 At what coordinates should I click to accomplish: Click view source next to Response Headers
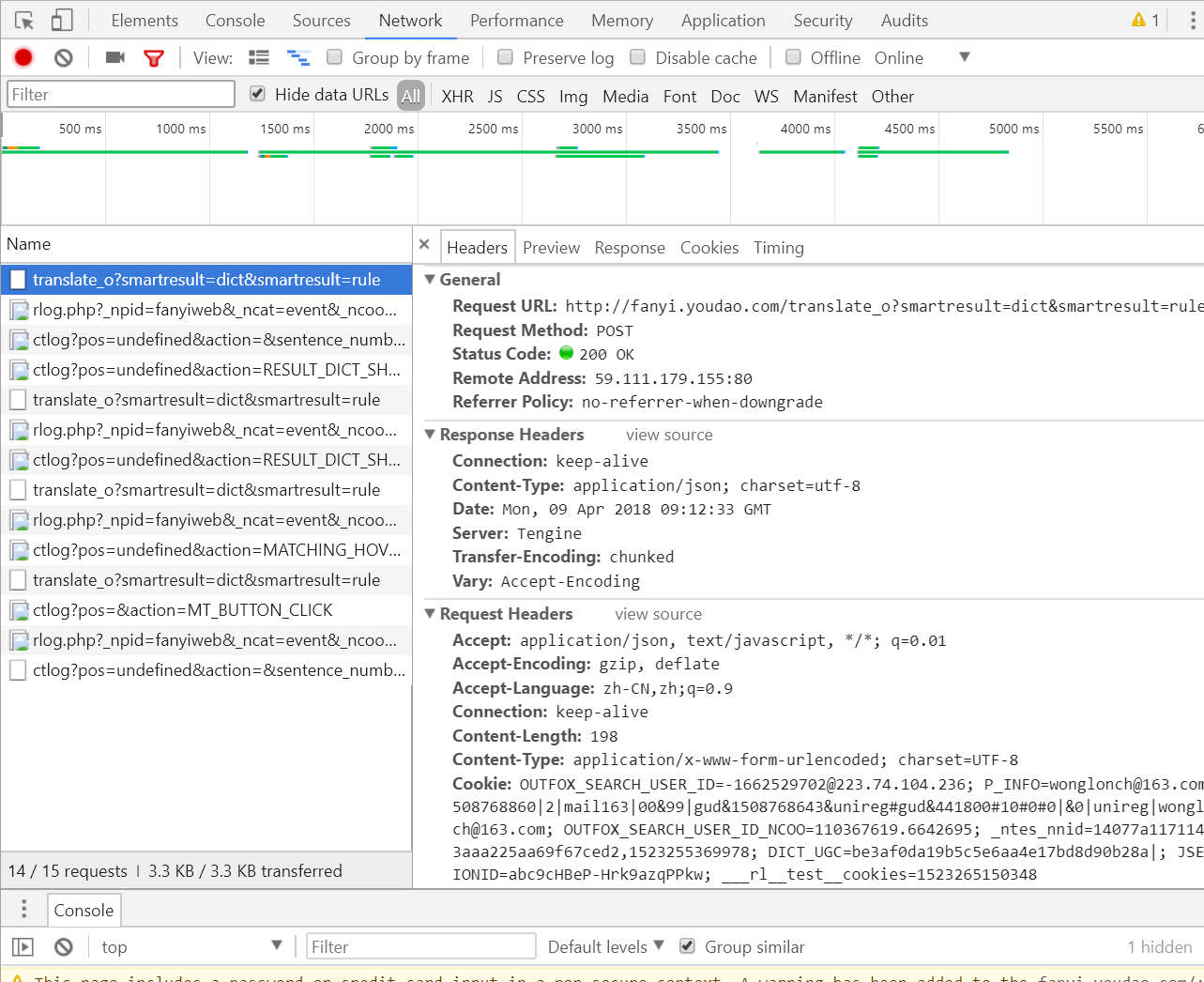[669, 435]
